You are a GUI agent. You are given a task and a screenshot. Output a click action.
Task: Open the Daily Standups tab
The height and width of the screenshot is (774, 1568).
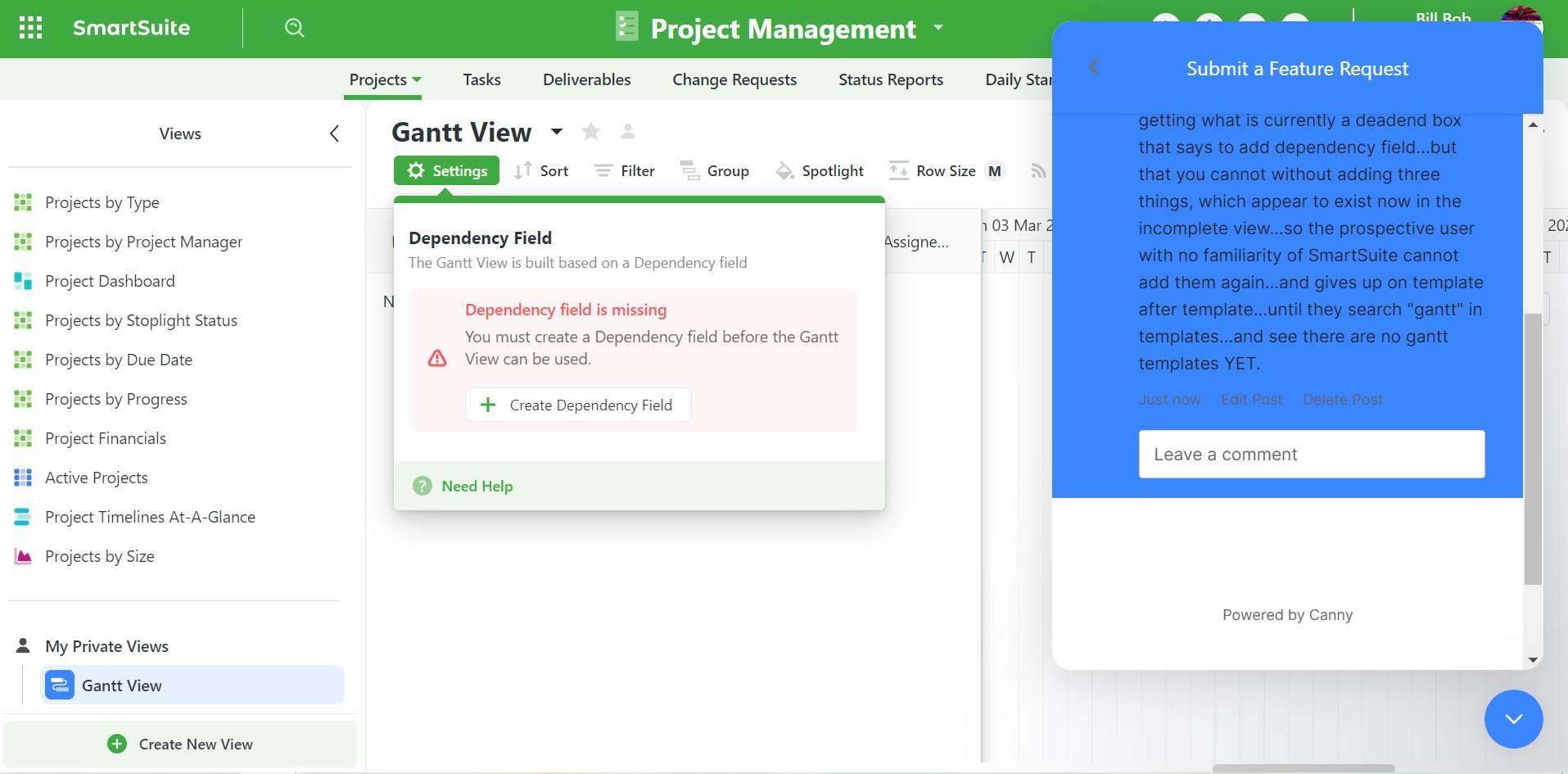pyautogui.click(x=1018, y=79)
